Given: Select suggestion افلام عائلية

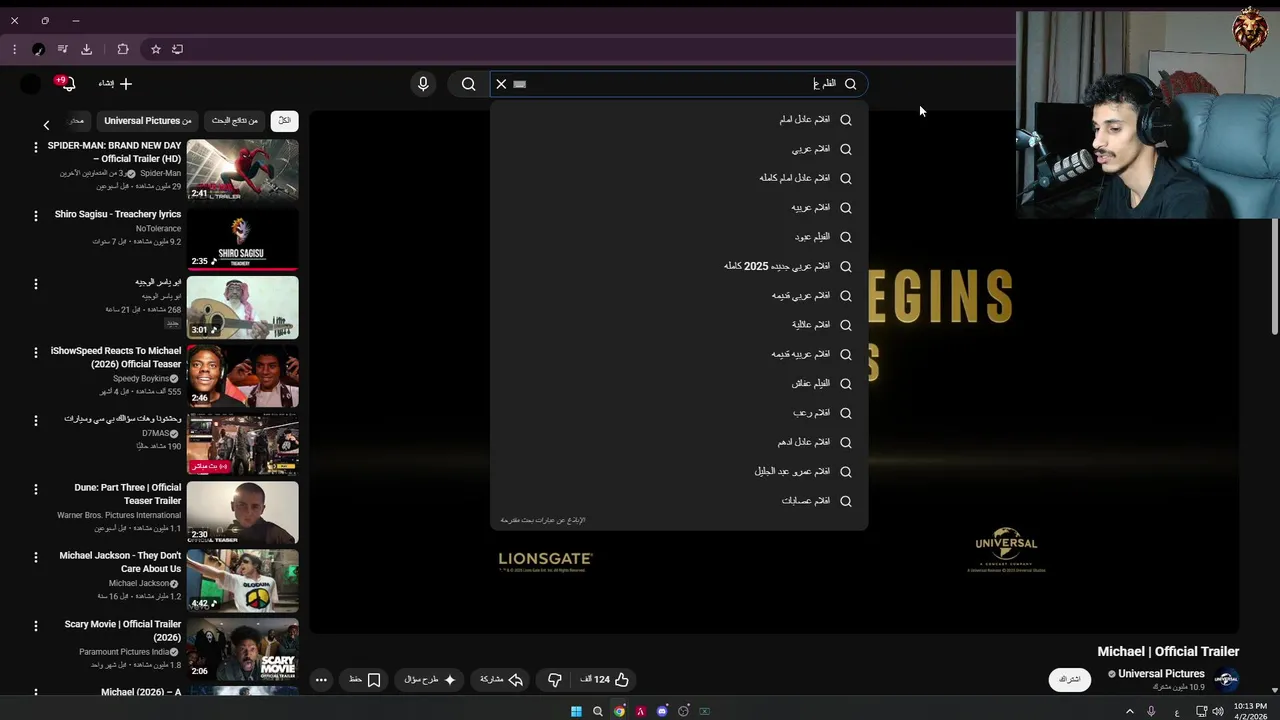Looking at the screenshot, I should 679,325.
